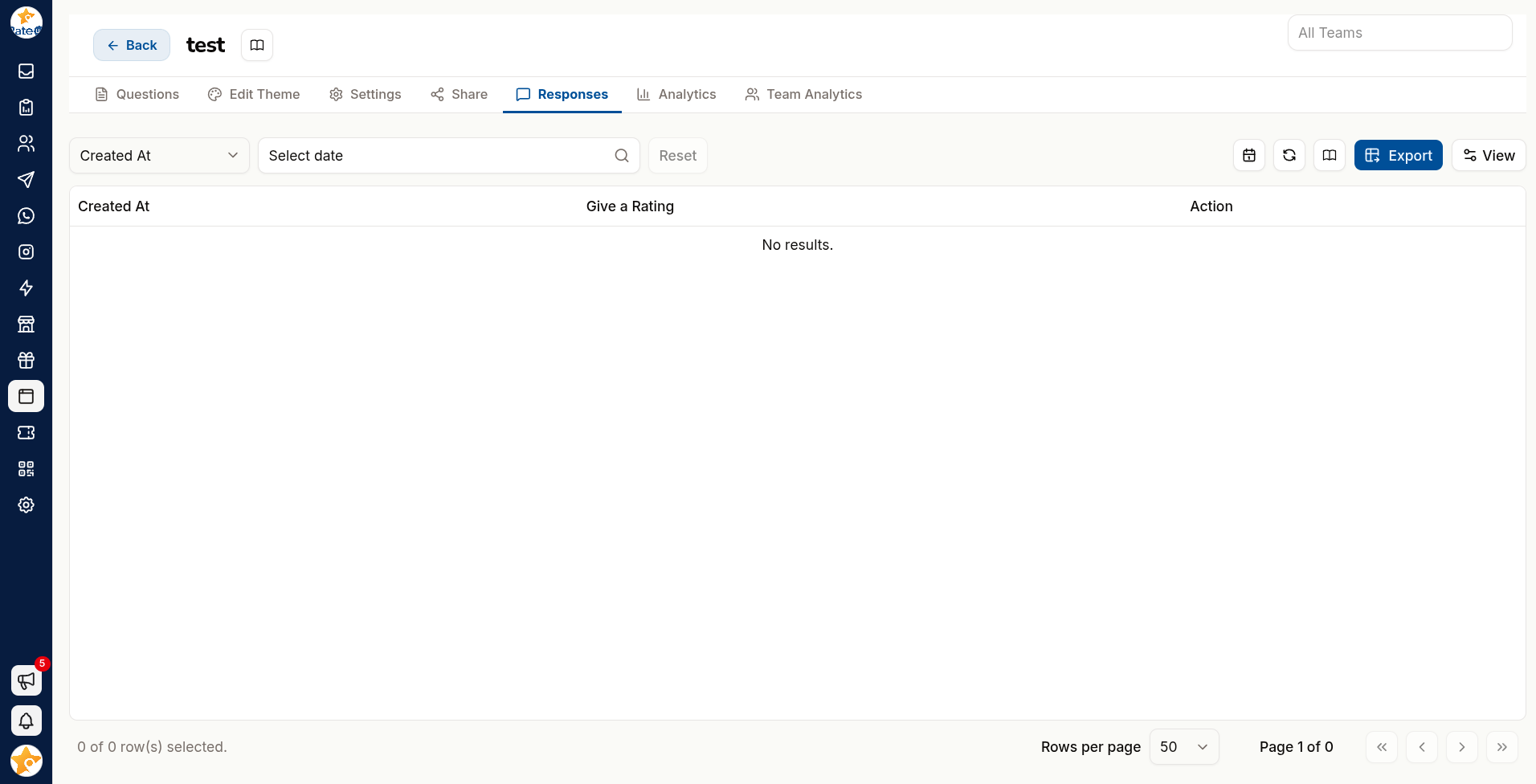Open the Settings tab
1536x784 pixels.
(366, 94)
